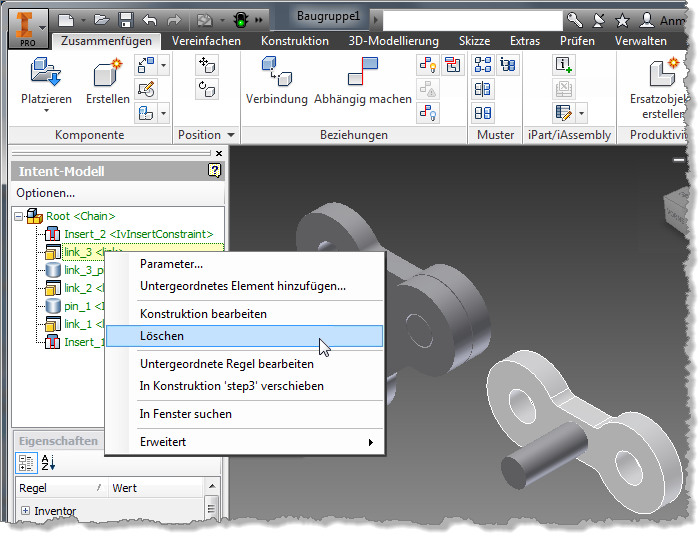Click the Abhängig machen constraint icon
Viewport: 699px width, 534px height.
[362, 72]
